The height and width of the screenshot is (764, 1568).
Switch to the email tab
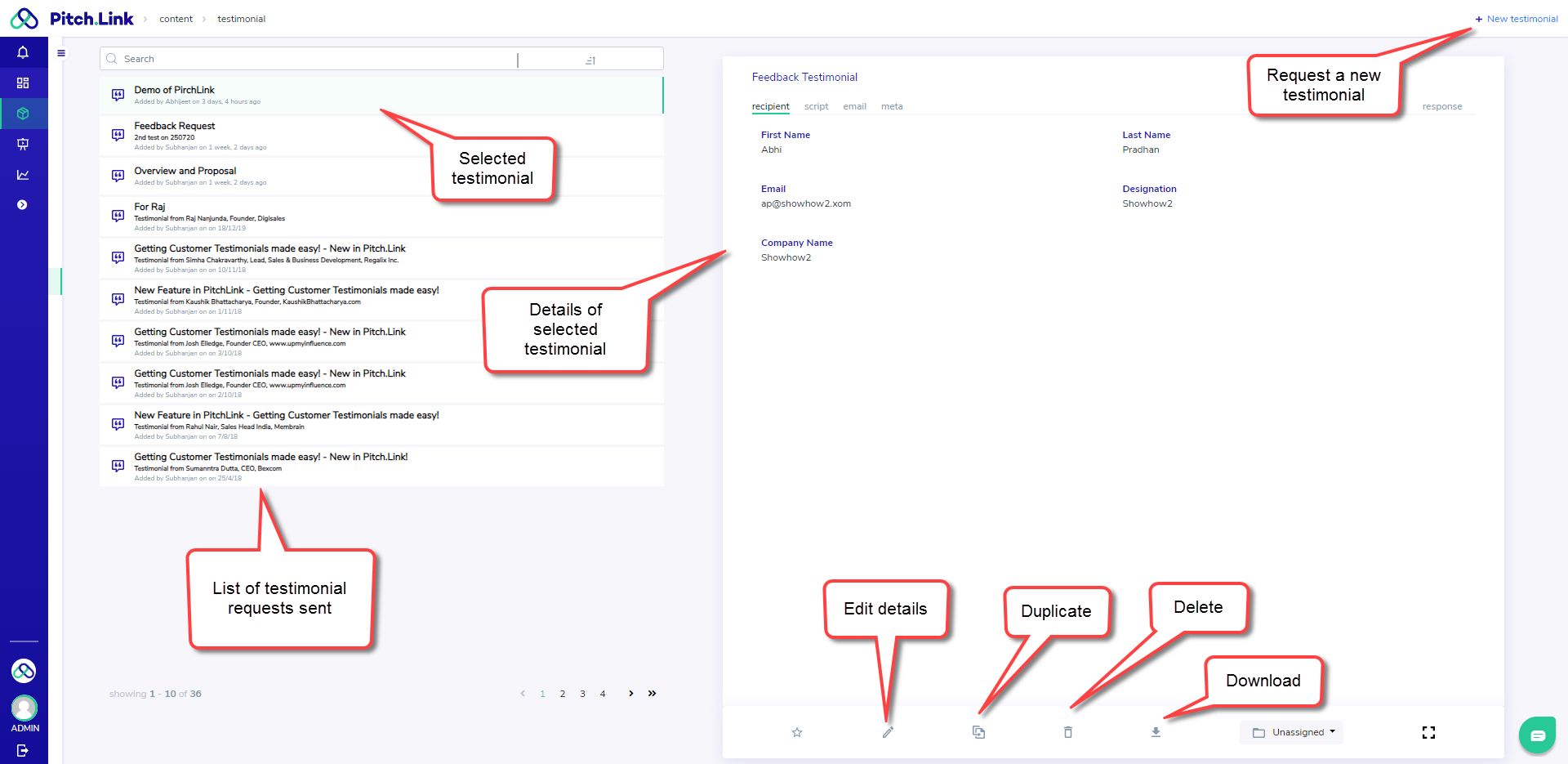(x=854, y=107)
